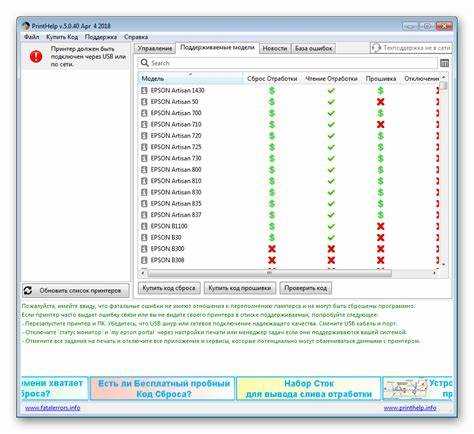Image resolution: width=474 pixels, height=434 pixels.
Task: Click the printer icon next to EPSON Artisan 1430
Action: (x=144, y=90)
